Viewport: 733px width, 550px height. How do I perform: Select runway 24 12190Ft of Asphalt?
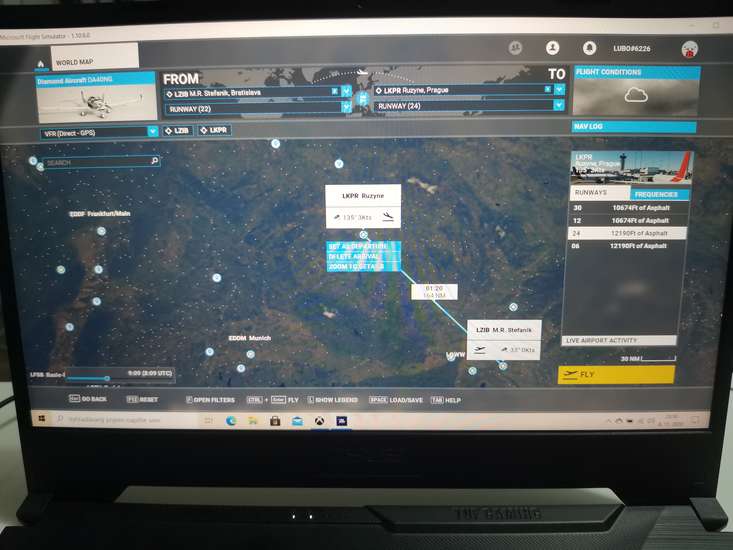pos(627,233)
